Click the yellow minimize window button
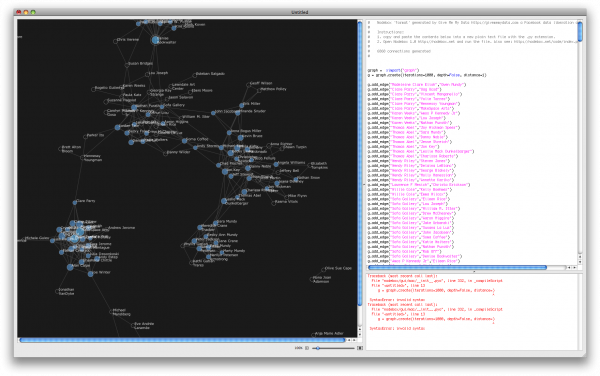This screenshot has width=600, height=376. tap(26, 12)
